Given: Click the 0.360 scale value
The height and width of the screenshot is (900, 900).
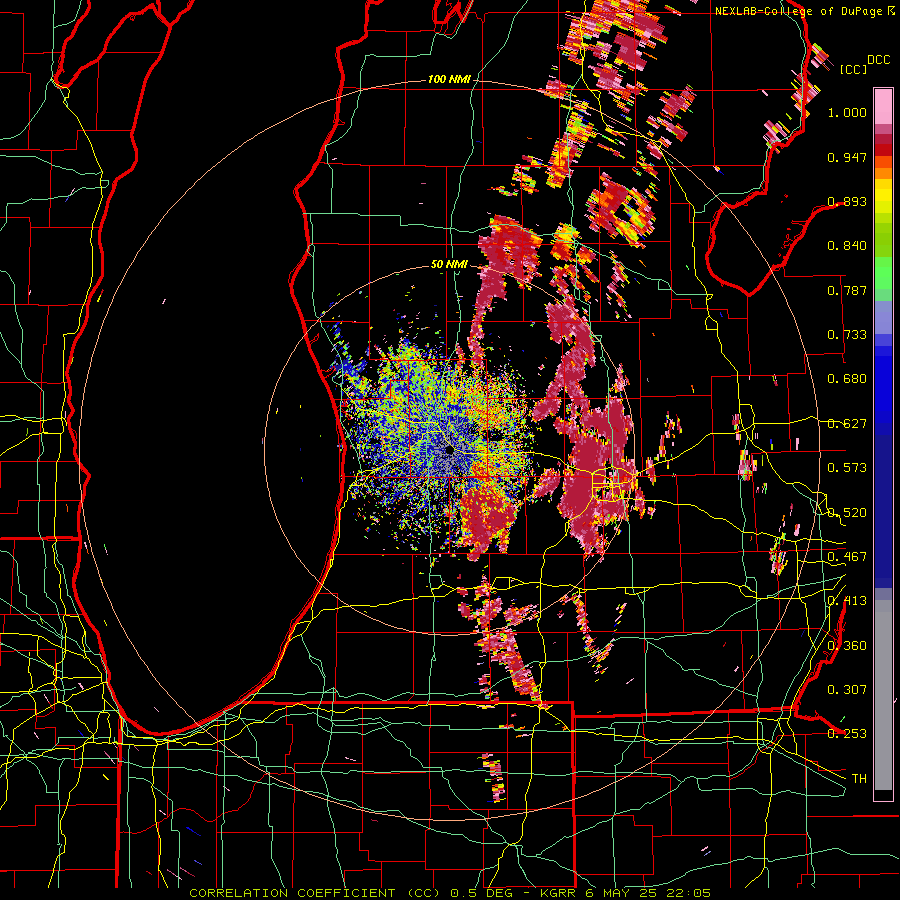Looking at the screenshot, I should point(847,646).
